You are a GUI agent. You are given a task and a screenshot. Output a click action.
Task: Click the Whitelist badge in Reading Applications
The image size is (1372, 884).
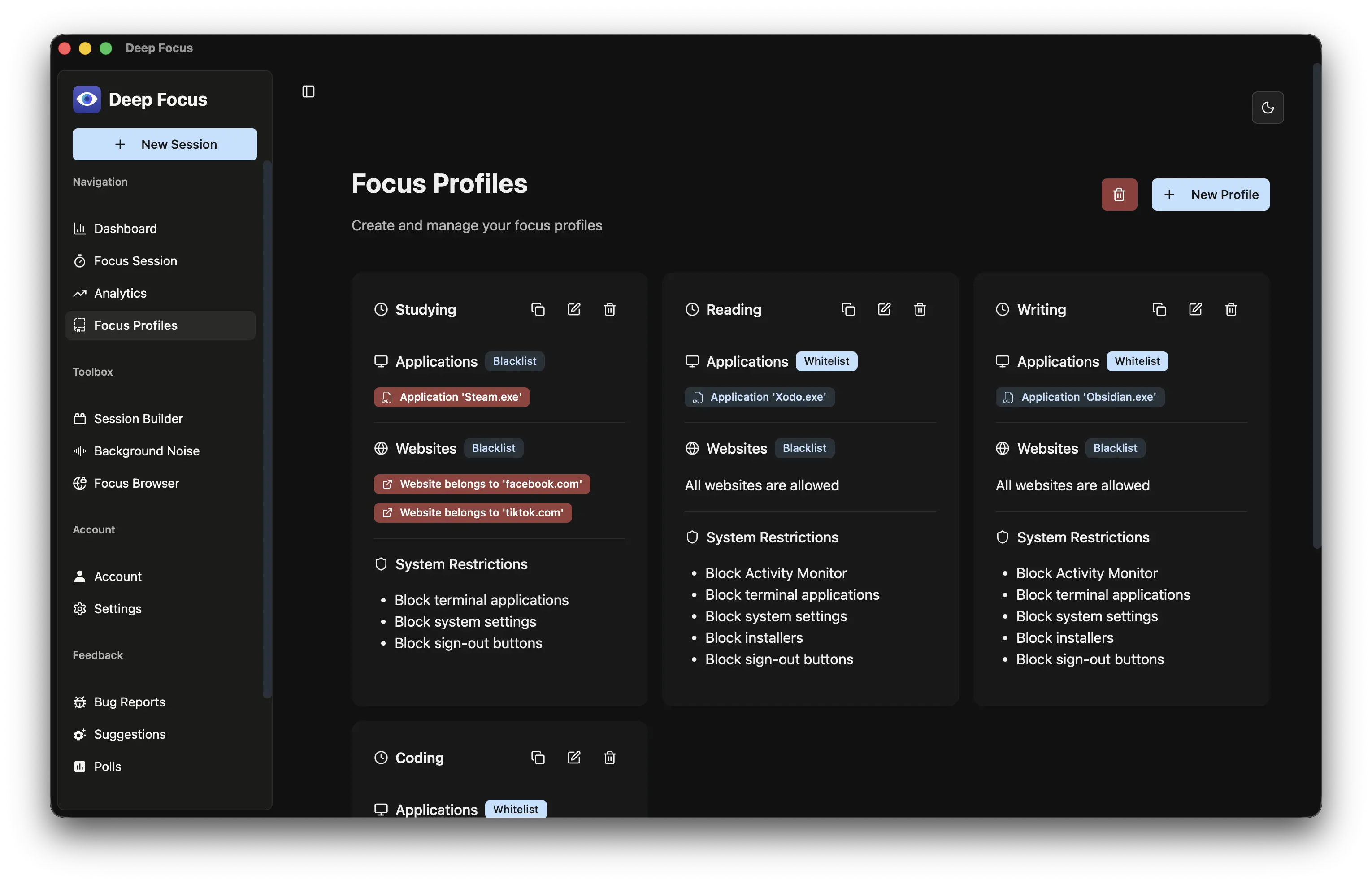826,361
